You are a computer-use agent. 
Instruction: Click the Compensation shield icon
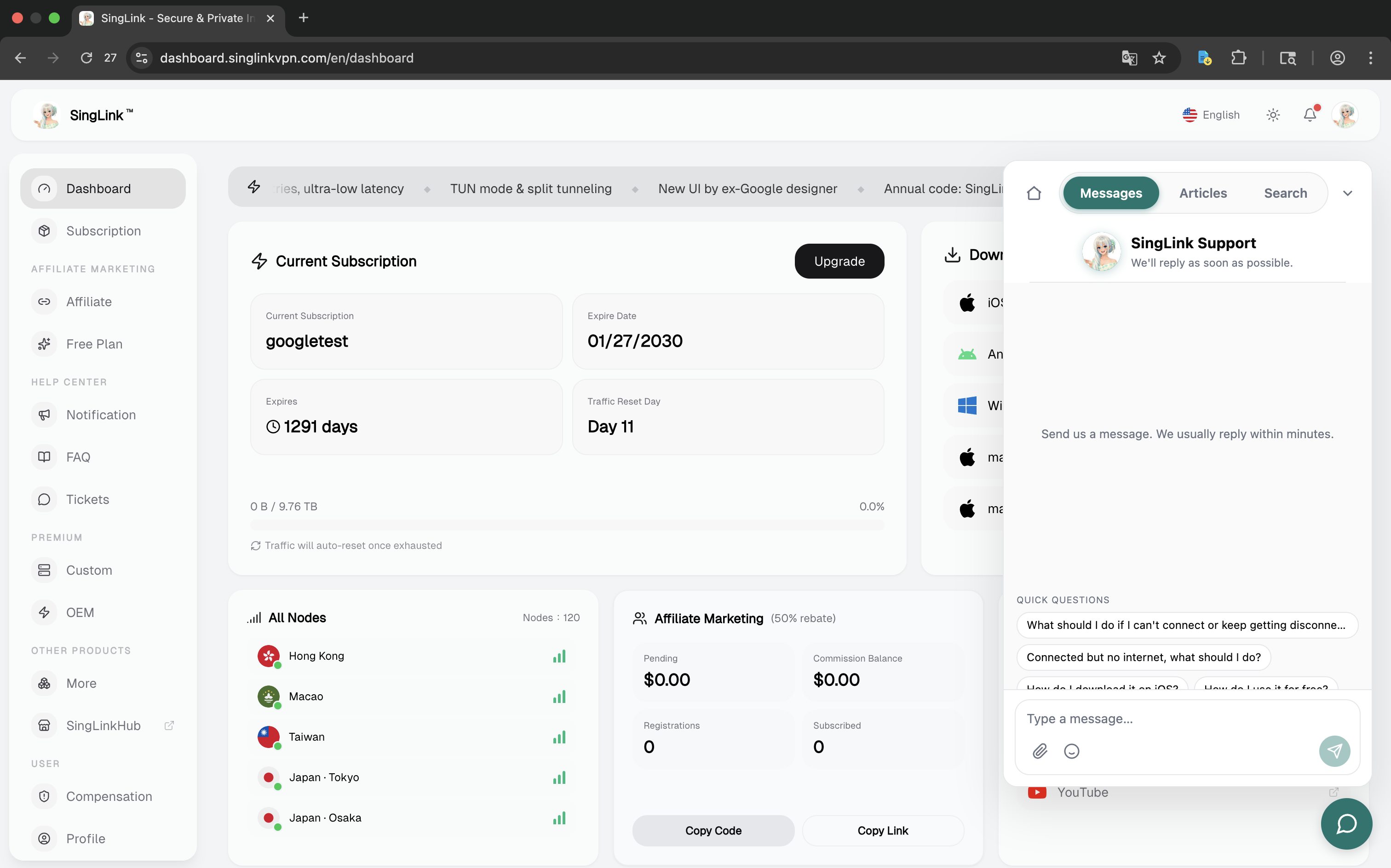tap(44, 796)
